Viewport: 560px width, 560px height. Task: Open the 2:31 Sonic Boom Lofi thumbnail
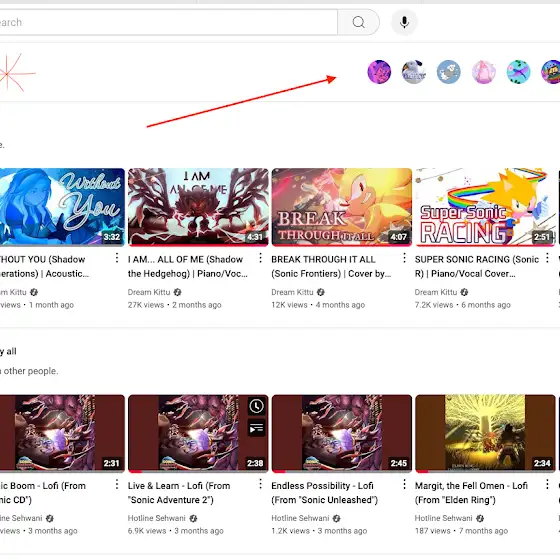point(62,433)
